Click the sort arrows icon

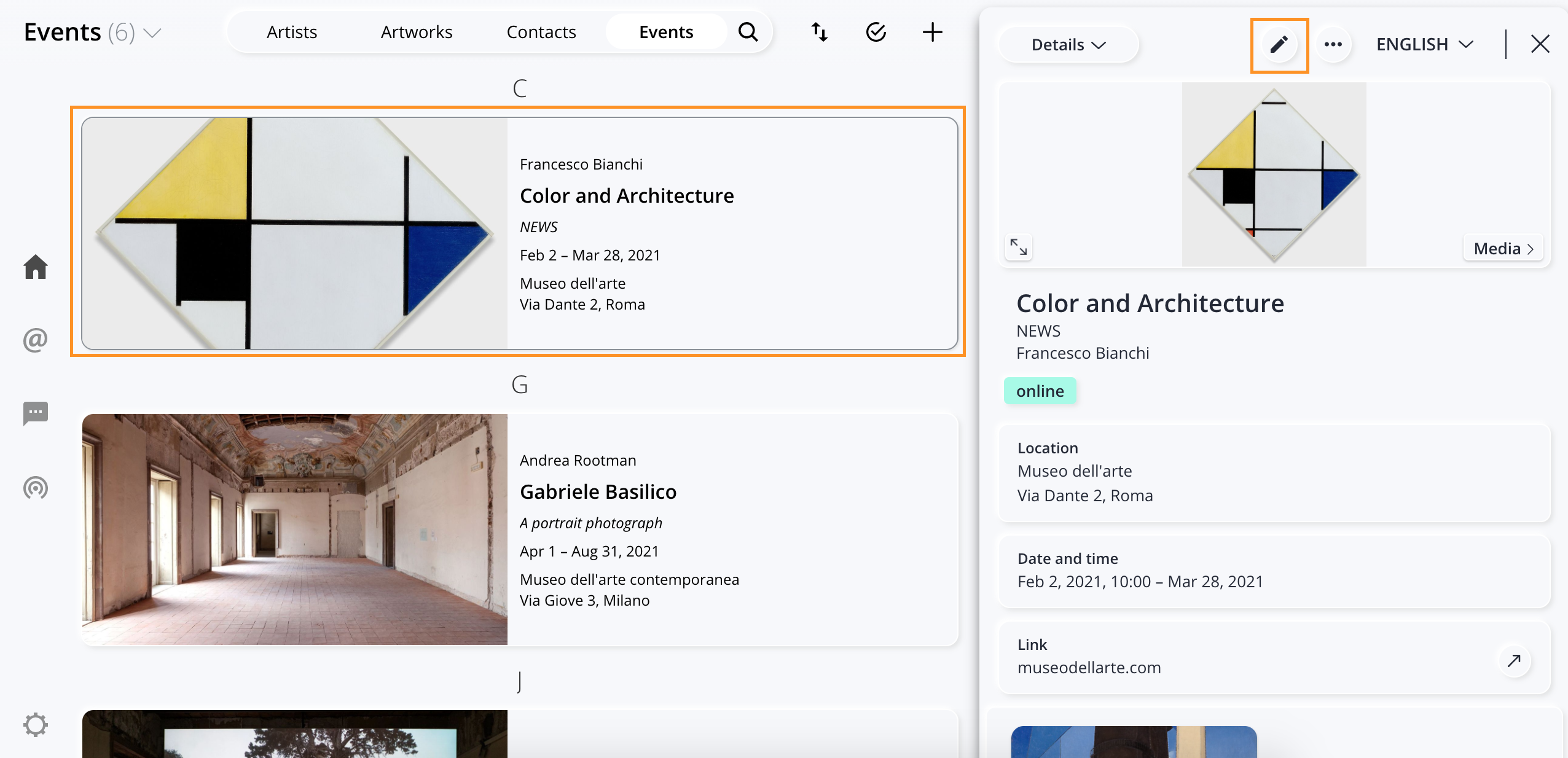(820, 32)
